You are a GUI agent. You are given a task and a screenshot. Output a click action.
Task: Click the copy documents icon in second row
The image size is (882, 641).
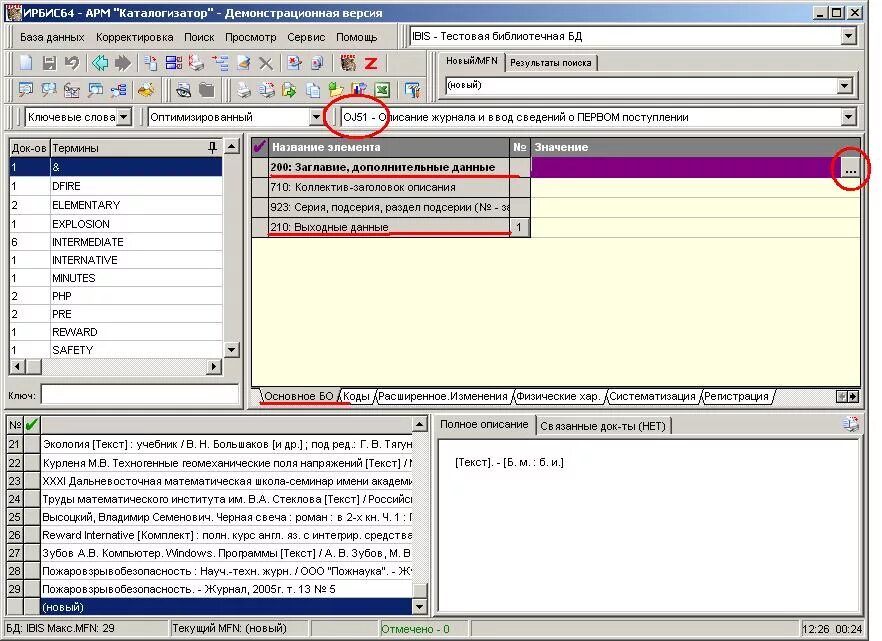coord(313,89)
